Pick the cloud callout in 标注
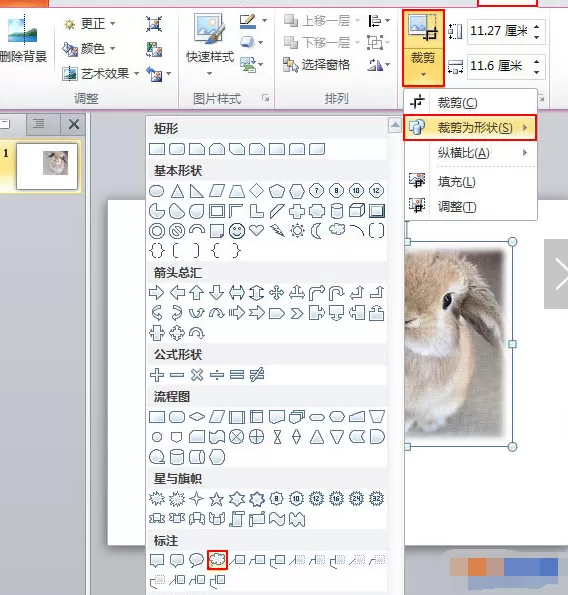Image resolution: width=568 pixels, height=595 pixels. pos(217,560)
